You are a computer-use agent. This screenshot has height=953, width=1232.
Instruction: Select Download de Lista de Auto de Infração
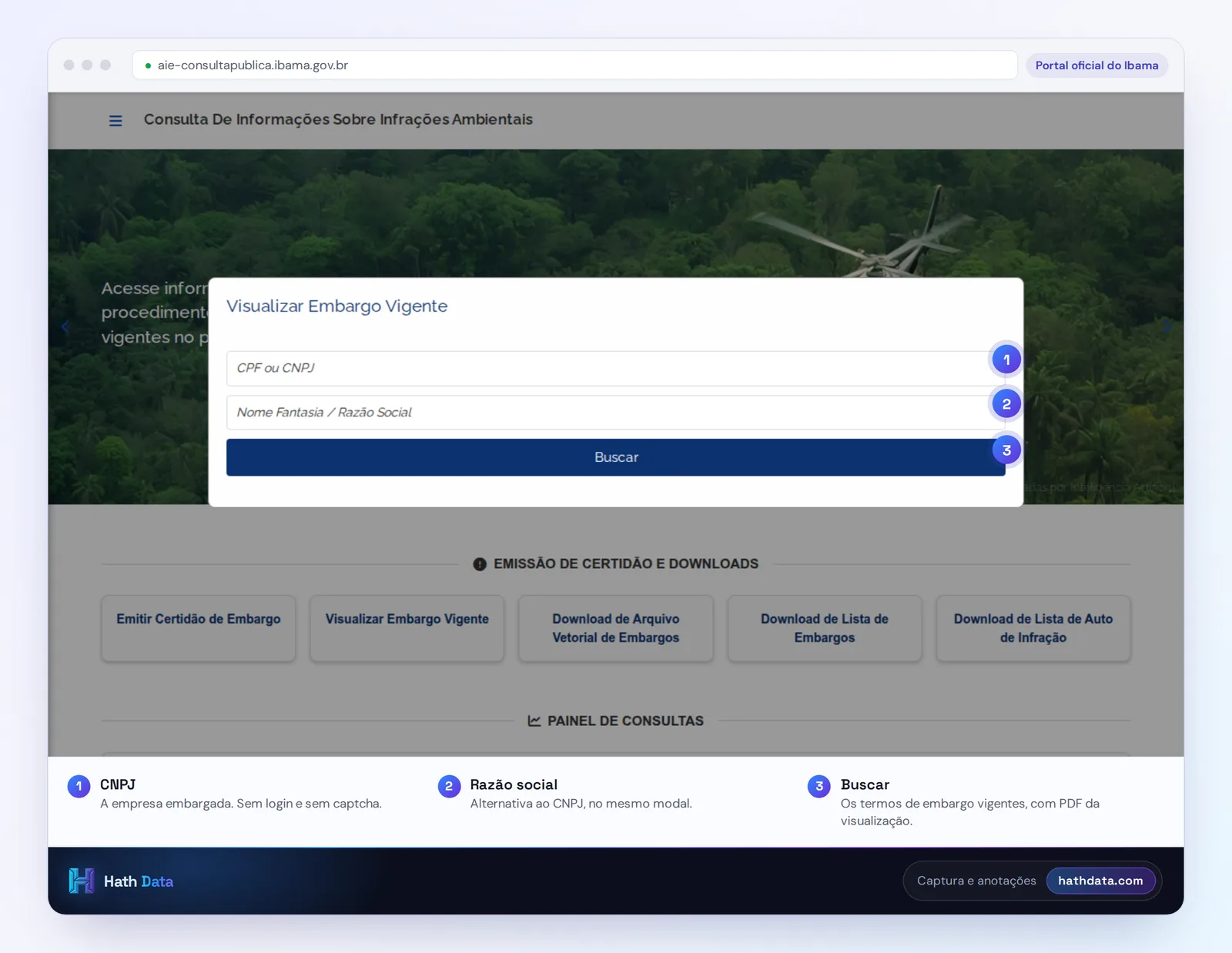[x=1033, y=628]
